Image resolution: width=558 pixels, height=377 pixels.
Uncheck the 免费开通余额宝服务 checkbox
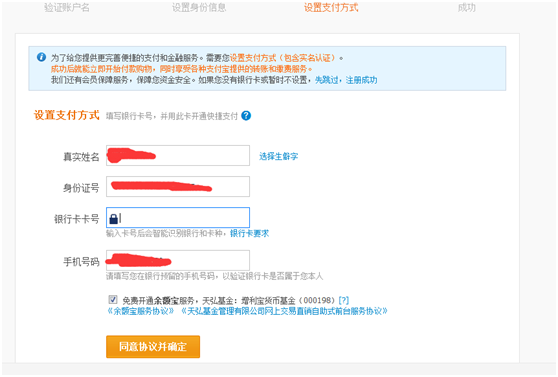[113, 299]
